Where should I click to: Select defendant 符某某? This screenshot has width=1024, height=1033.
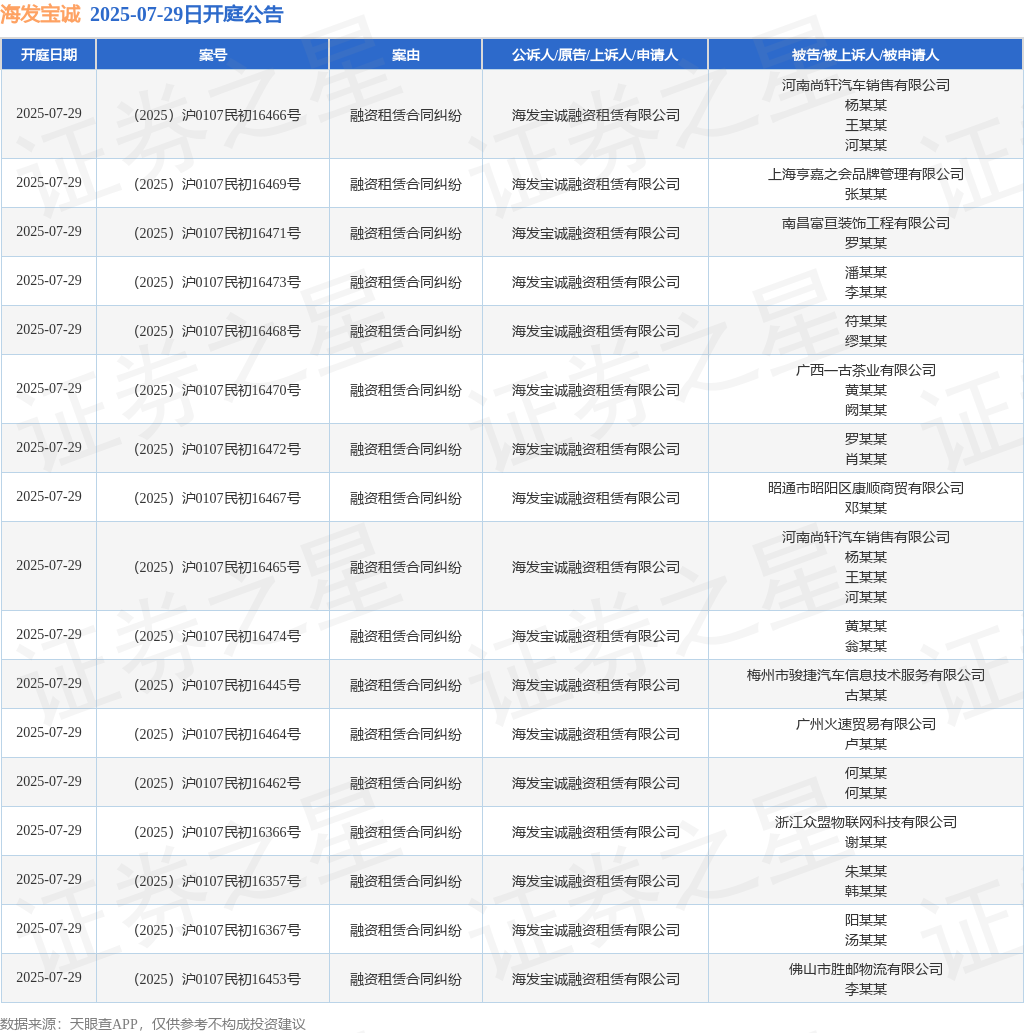865,321
